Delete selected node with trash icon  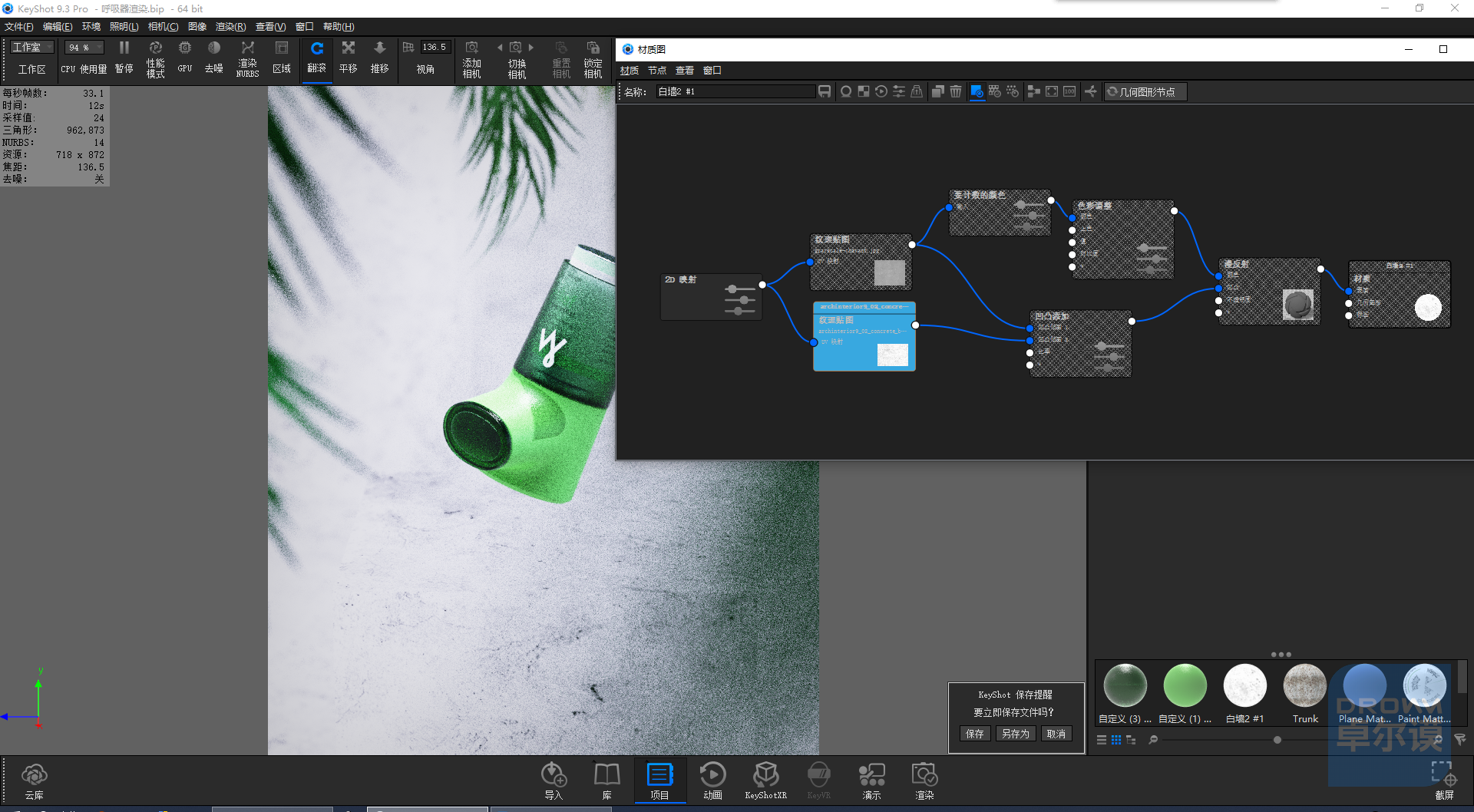pos(956,92)
